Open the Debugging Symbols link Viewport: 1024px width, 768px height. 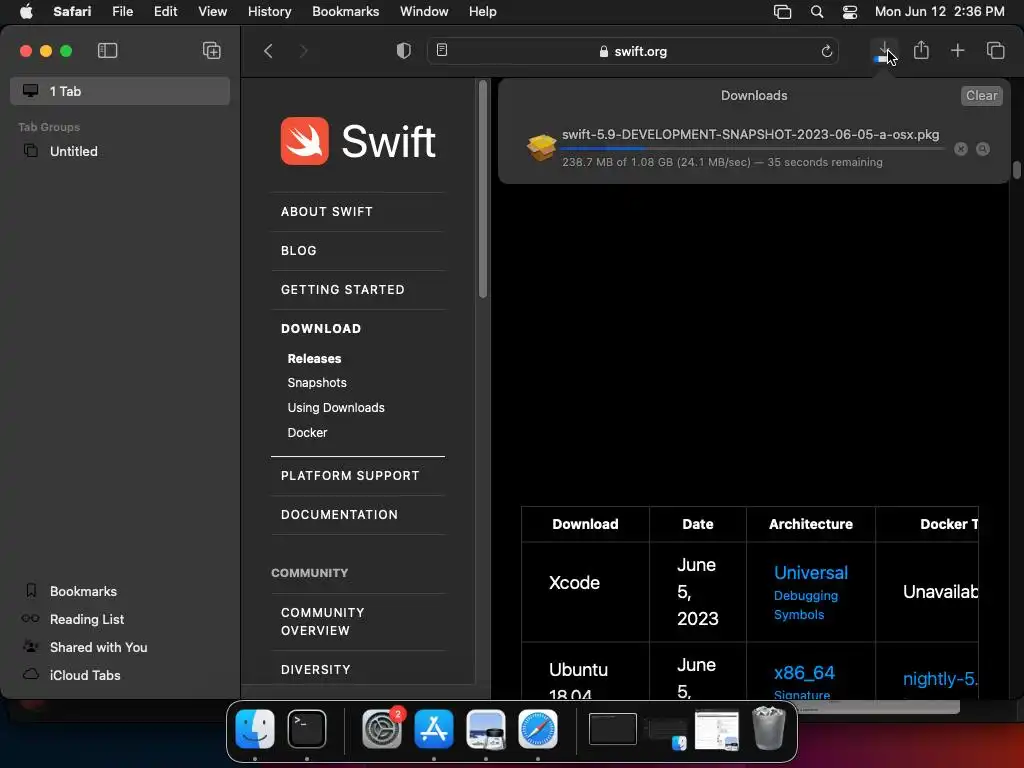[x=805, y=605]
